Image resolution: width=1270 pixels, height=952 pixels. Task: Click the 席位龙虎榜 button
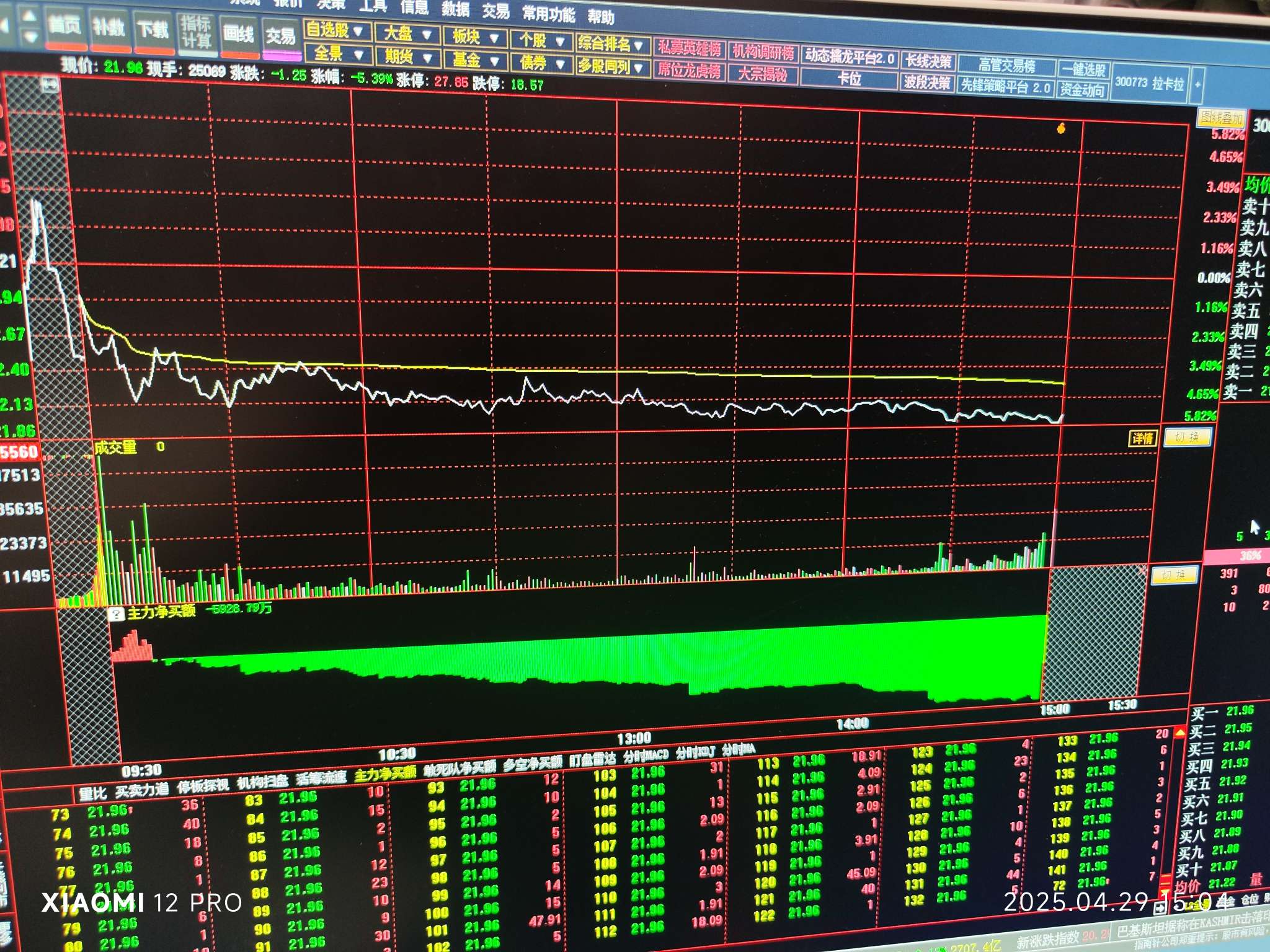(x=690, y=71)
